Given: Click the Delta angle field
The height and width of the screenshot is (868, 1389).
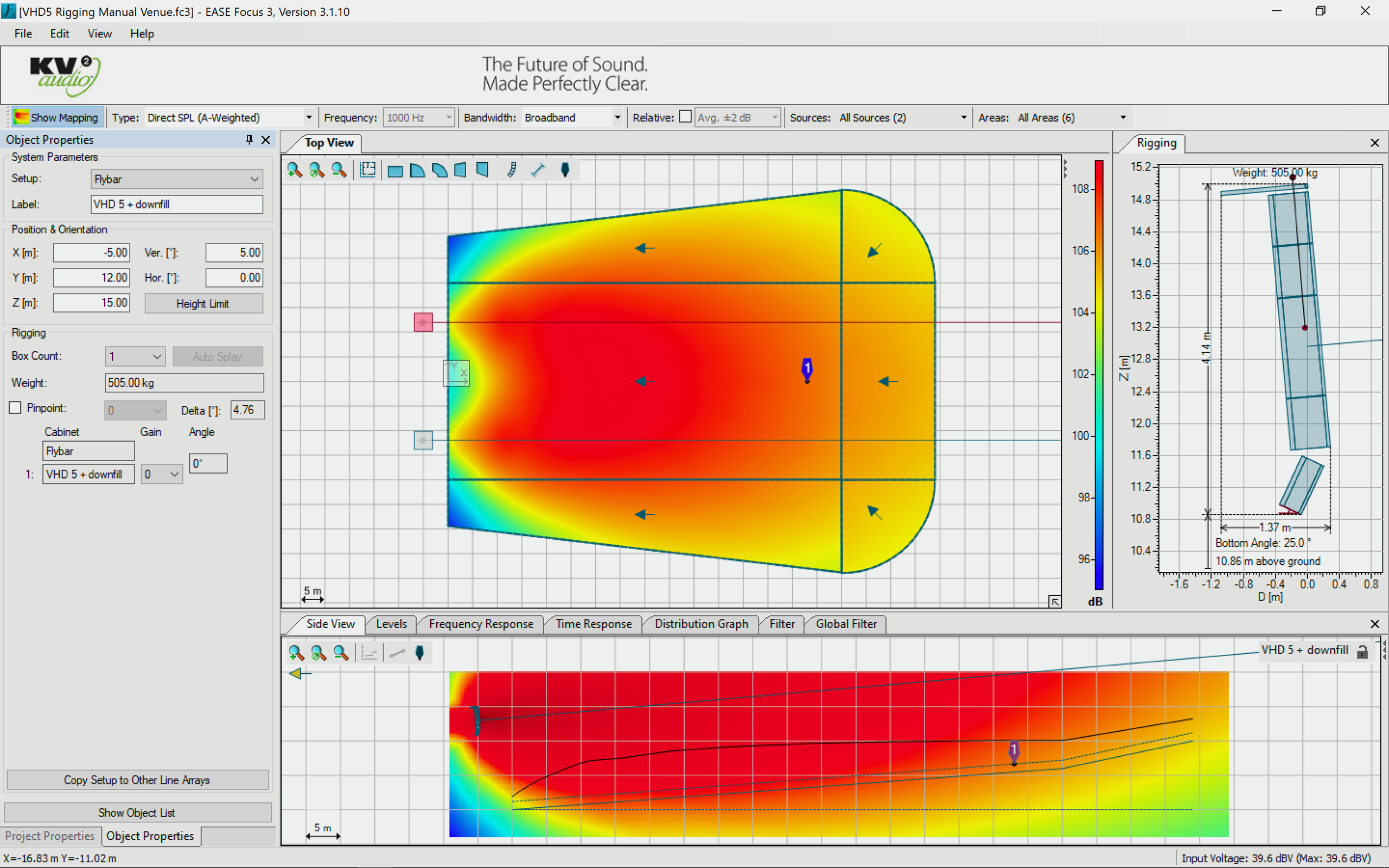Looking at the screenshot, I should coord(247,410).
